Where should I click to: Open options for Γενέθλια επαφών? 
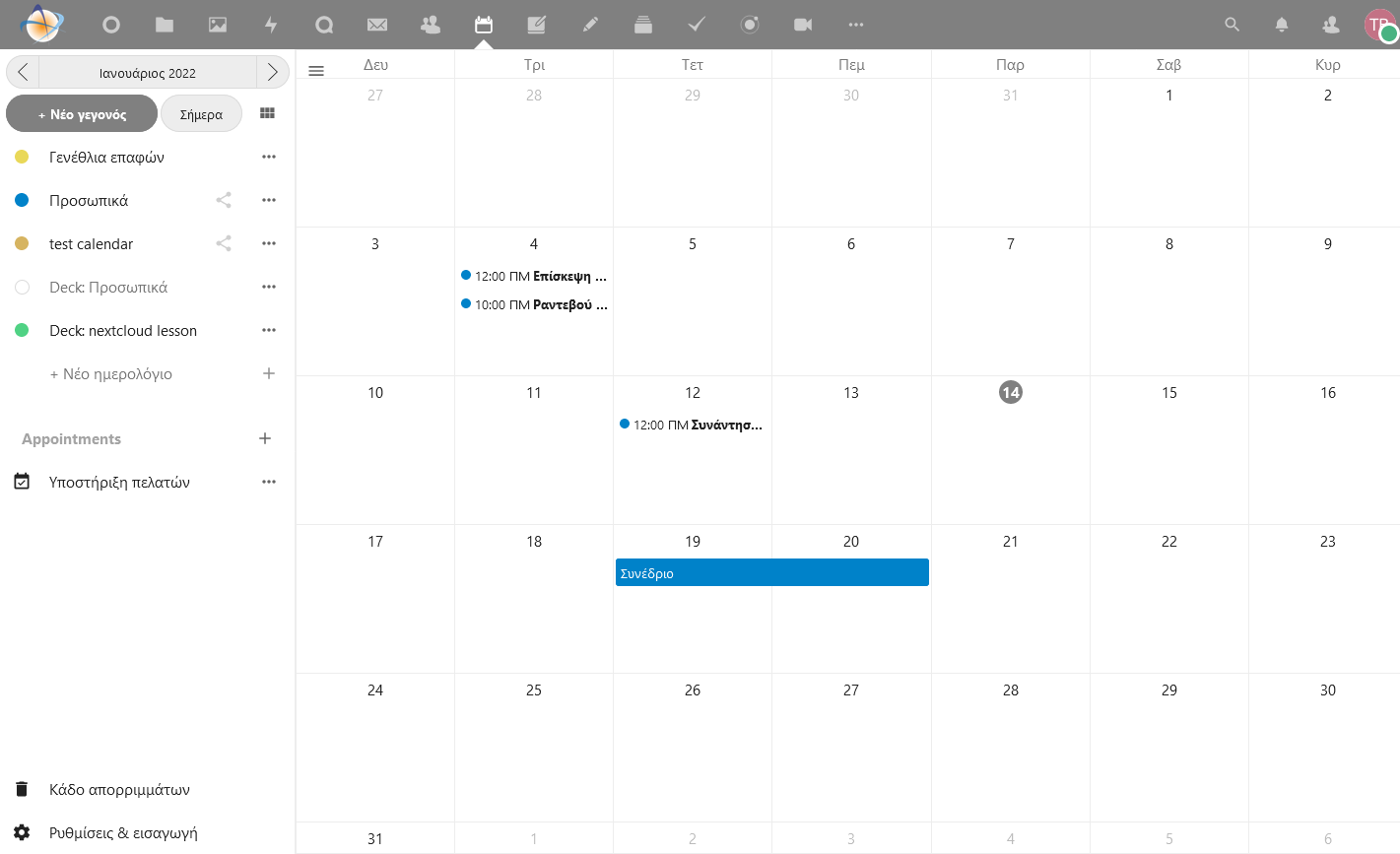click(269, 157)
